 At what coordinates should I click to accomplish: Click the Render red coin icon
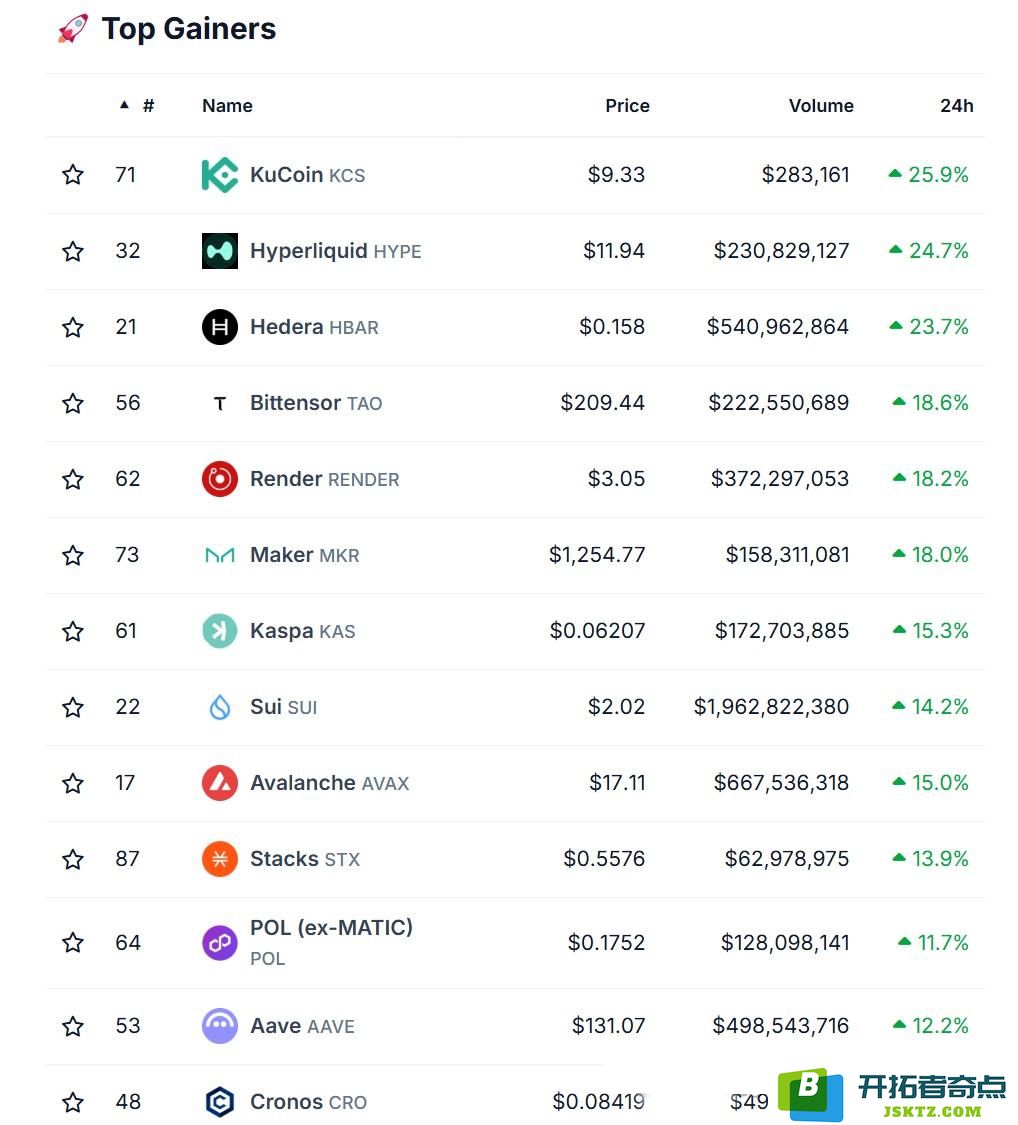coord(220,479)
